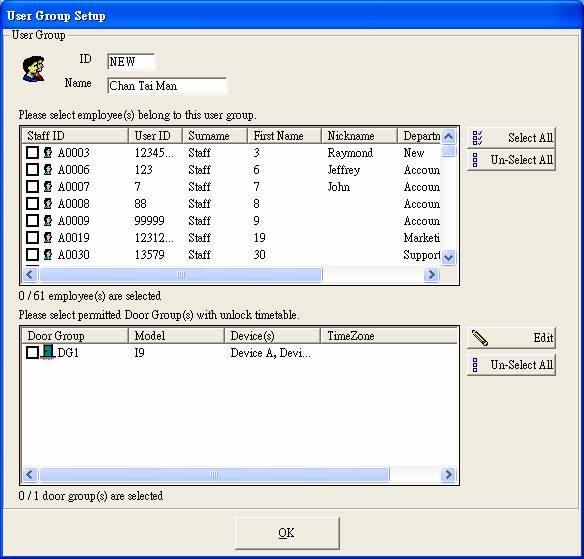Click the employee icon beside A0009
Image resolution: width=584 pixels, height=559 pixels.
click(48, 220)
